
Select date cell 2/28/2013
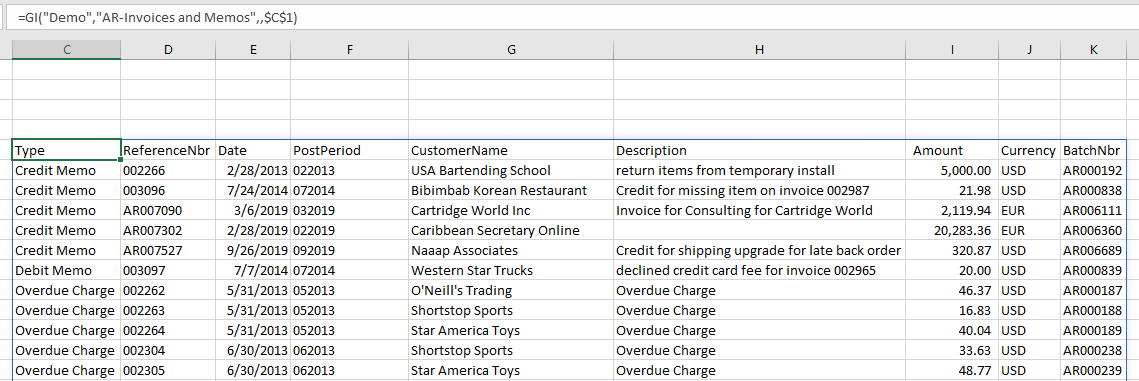[253, 171]
